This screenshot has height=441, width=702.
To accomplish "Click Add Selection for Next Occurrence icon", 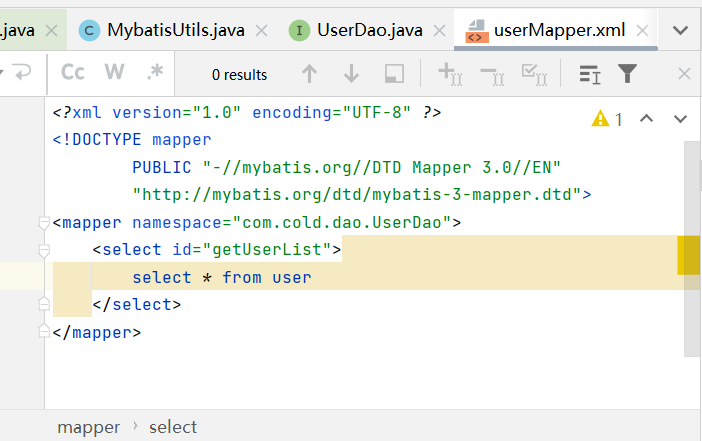I will click(x=448, y=74).
